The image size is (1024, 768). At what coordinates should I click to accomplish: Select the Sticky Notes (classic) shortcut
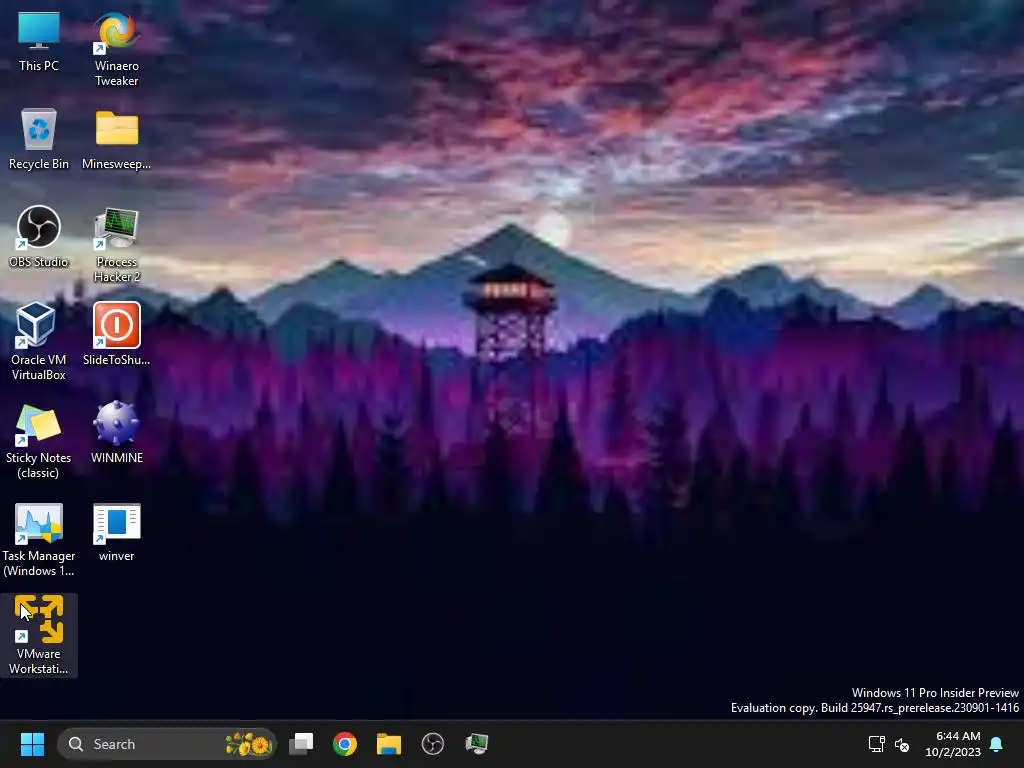coord(39,440)
